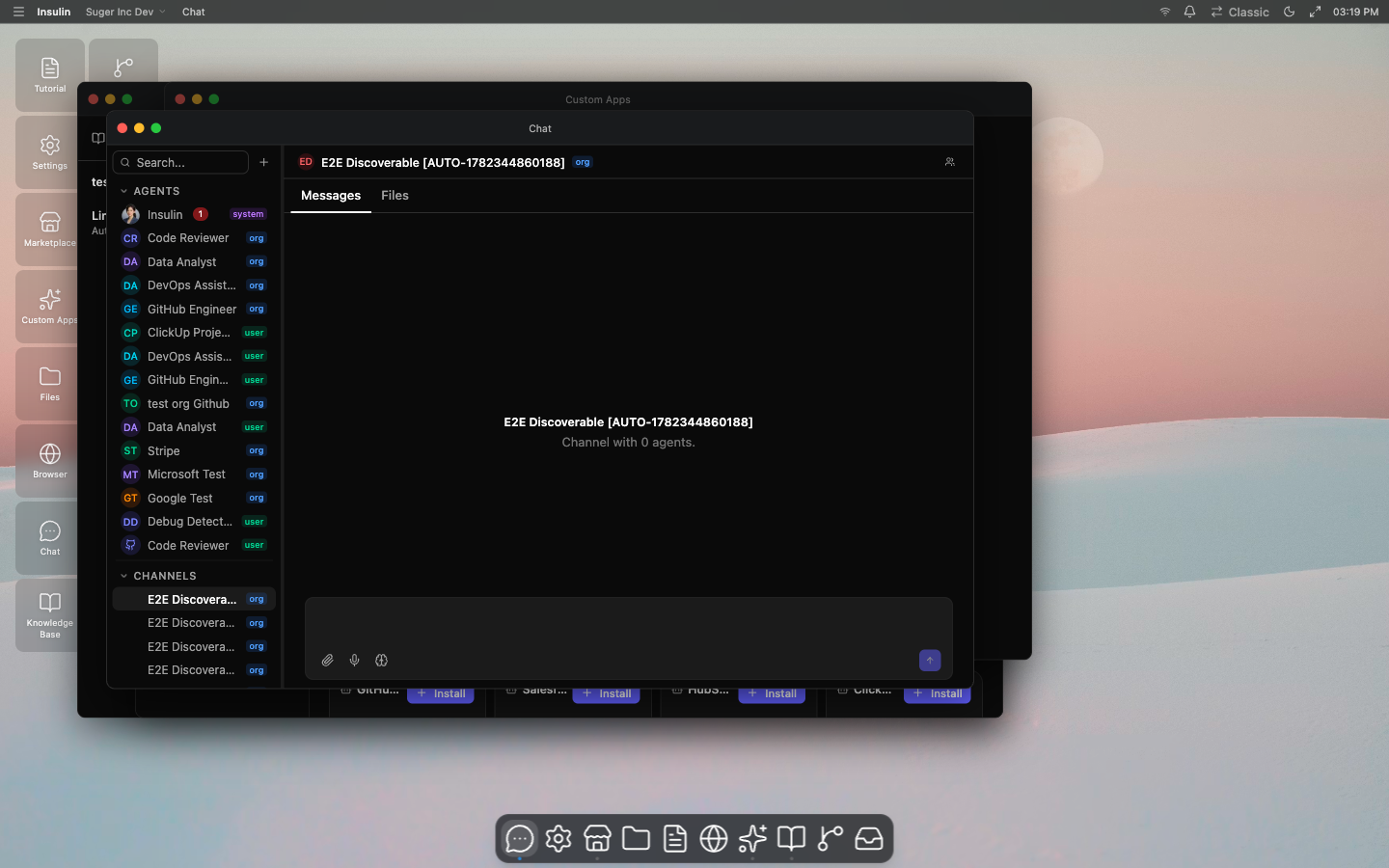This screenshot has height=868, width=1389.
Task: Select Insulin in the top bar
Action: (54, 12)
